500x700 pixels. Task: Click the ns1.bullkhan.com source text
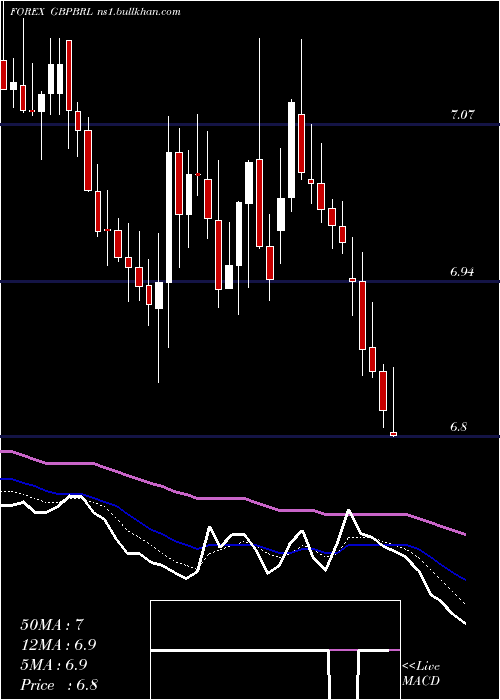click(138, 12)
